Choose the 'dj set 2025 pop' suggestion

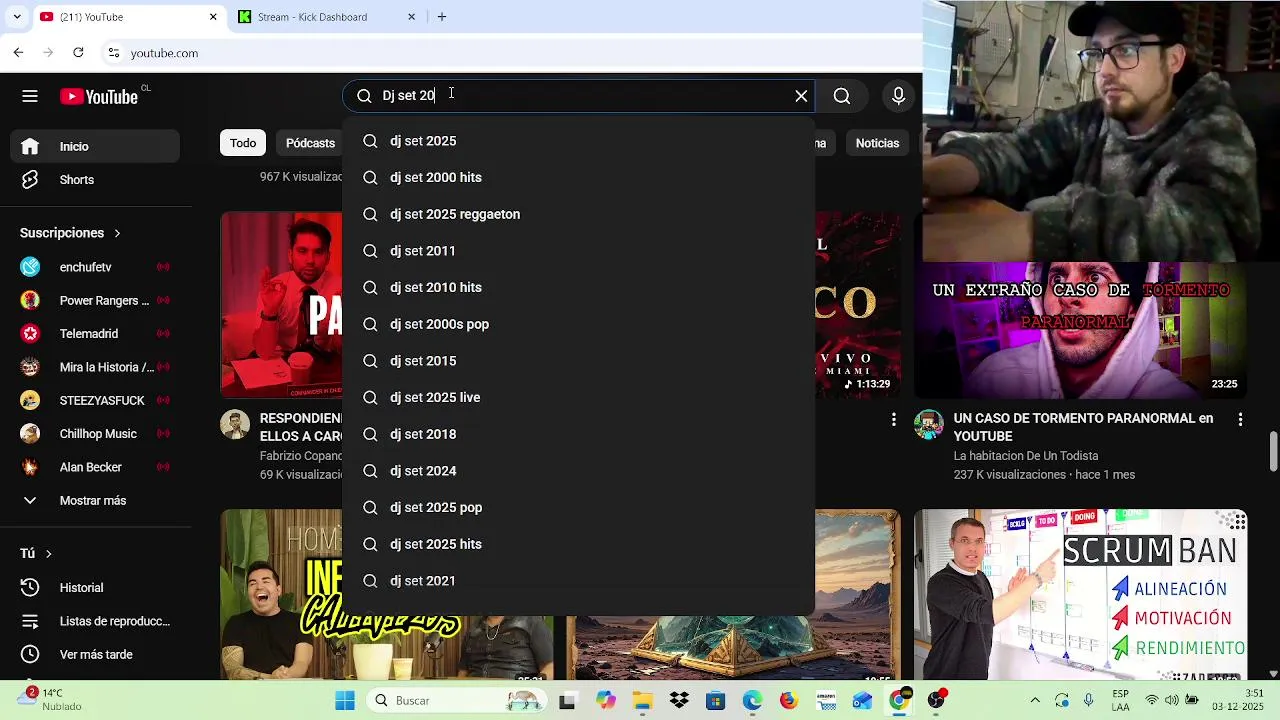point(579,508)
